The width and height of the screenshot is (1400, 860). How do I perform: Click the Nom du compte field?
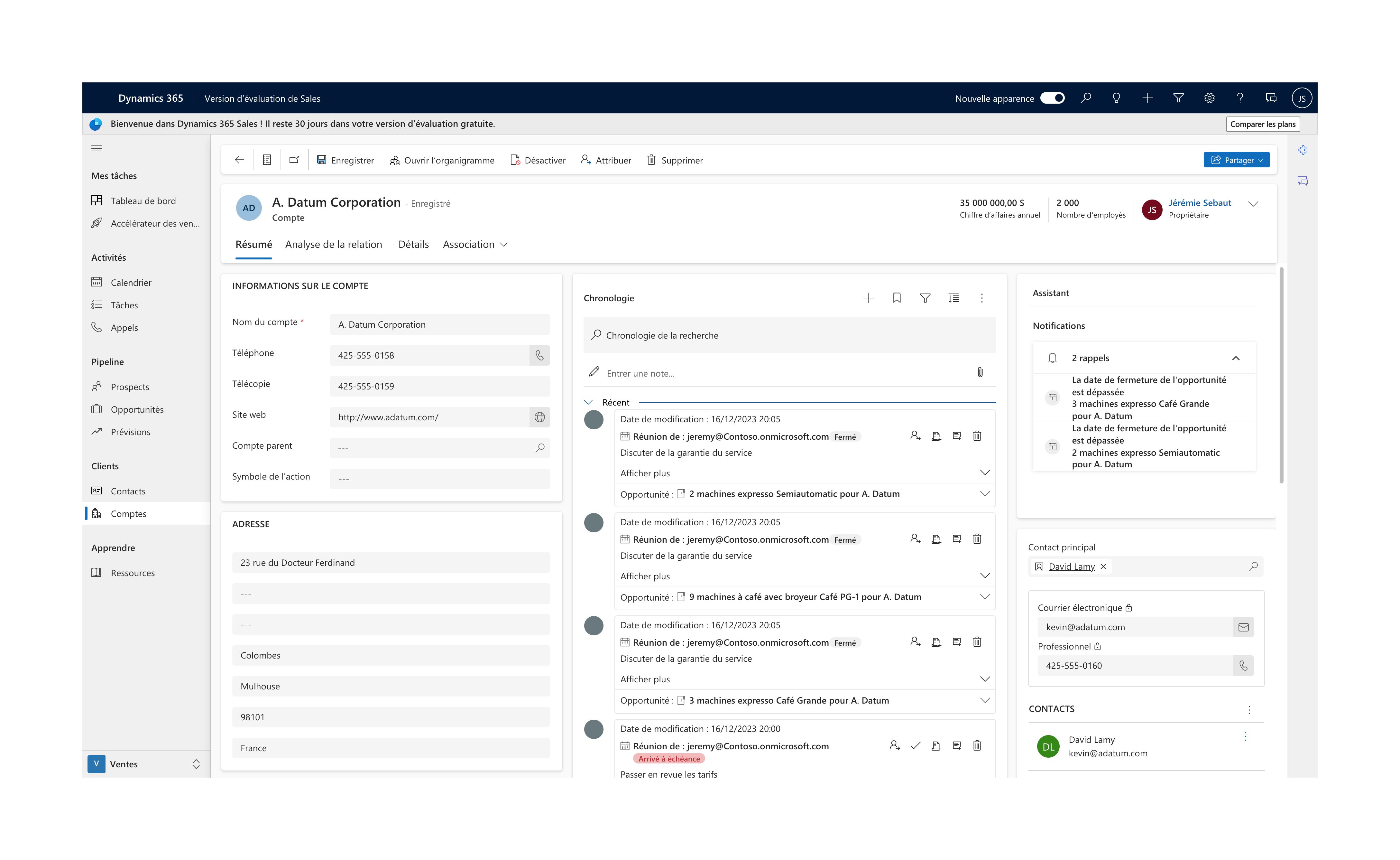pyautogui.click(x=439, y=324)
